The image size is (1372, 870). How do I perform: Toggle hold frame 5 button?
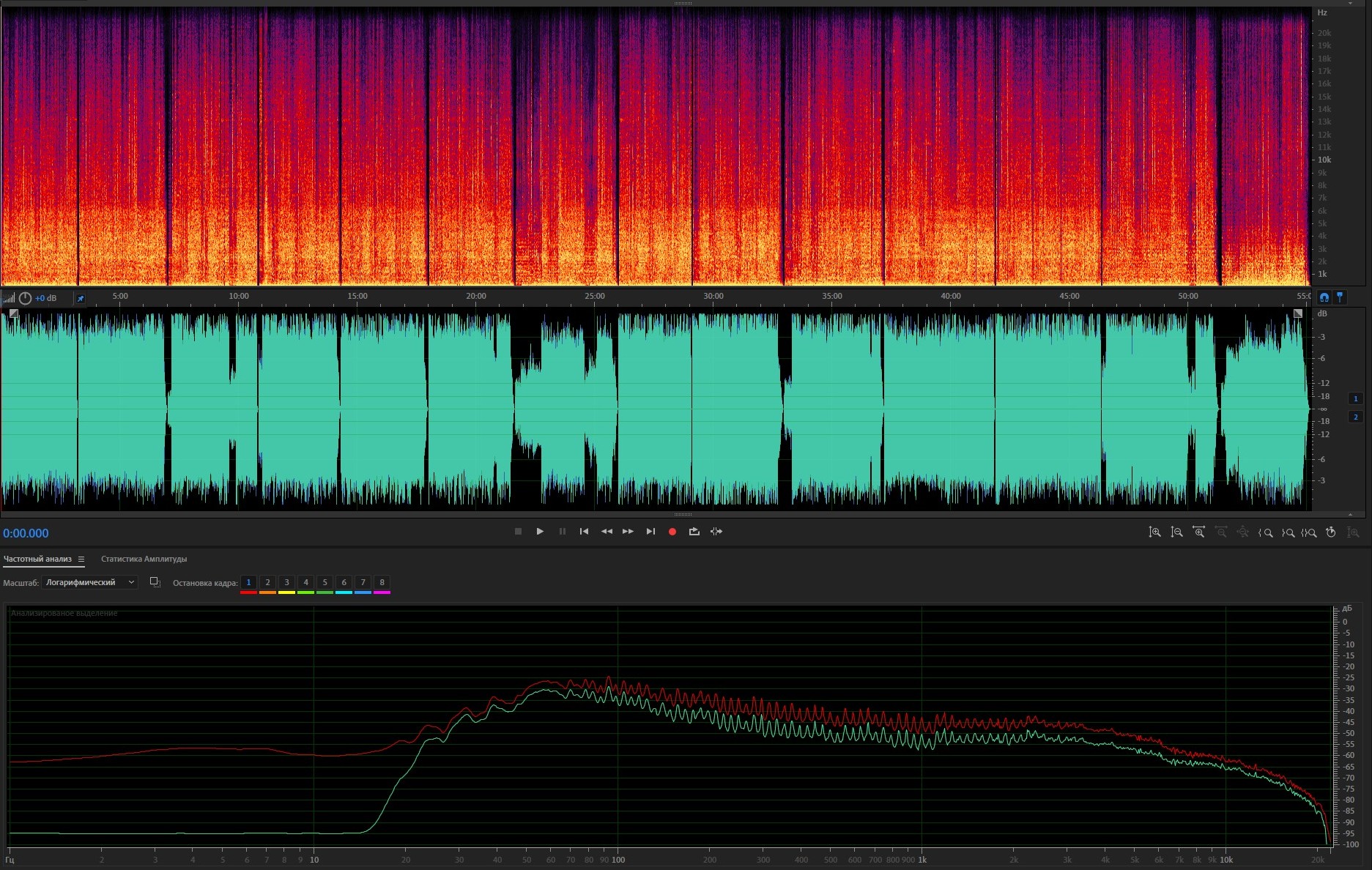pos(325,583)
